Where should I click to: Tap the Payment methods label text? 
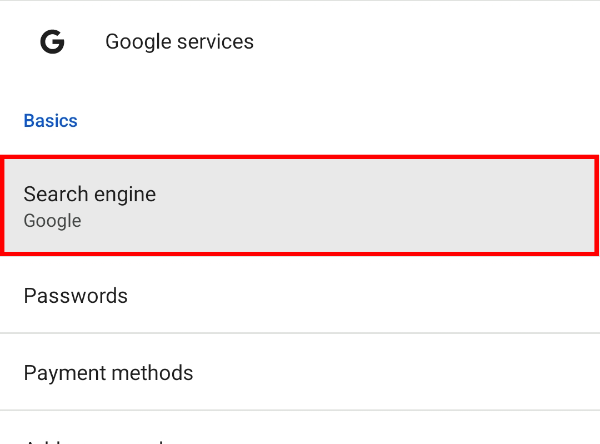point(108,373)
